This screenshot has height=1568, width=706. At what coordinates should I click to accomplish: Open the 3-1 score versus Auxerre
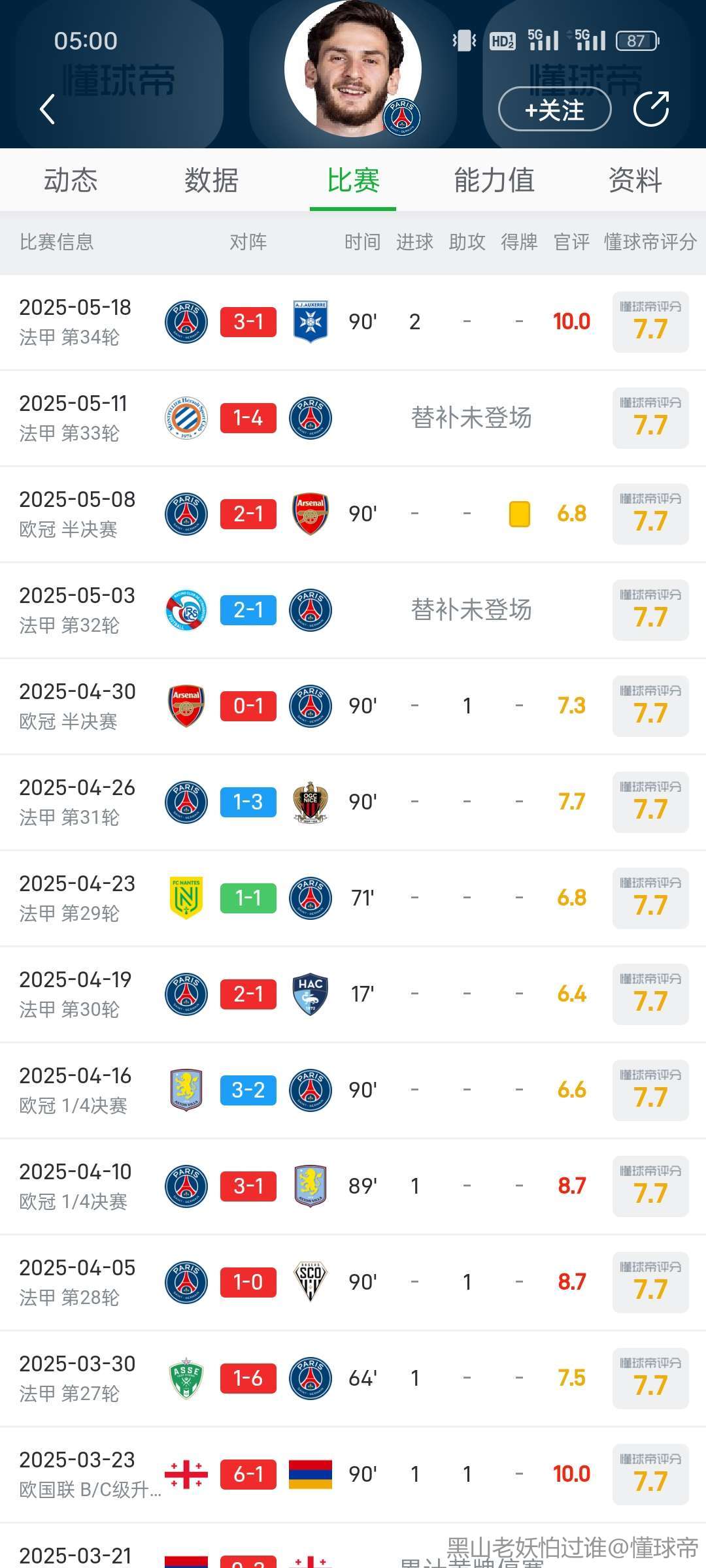tap(248, 321)
